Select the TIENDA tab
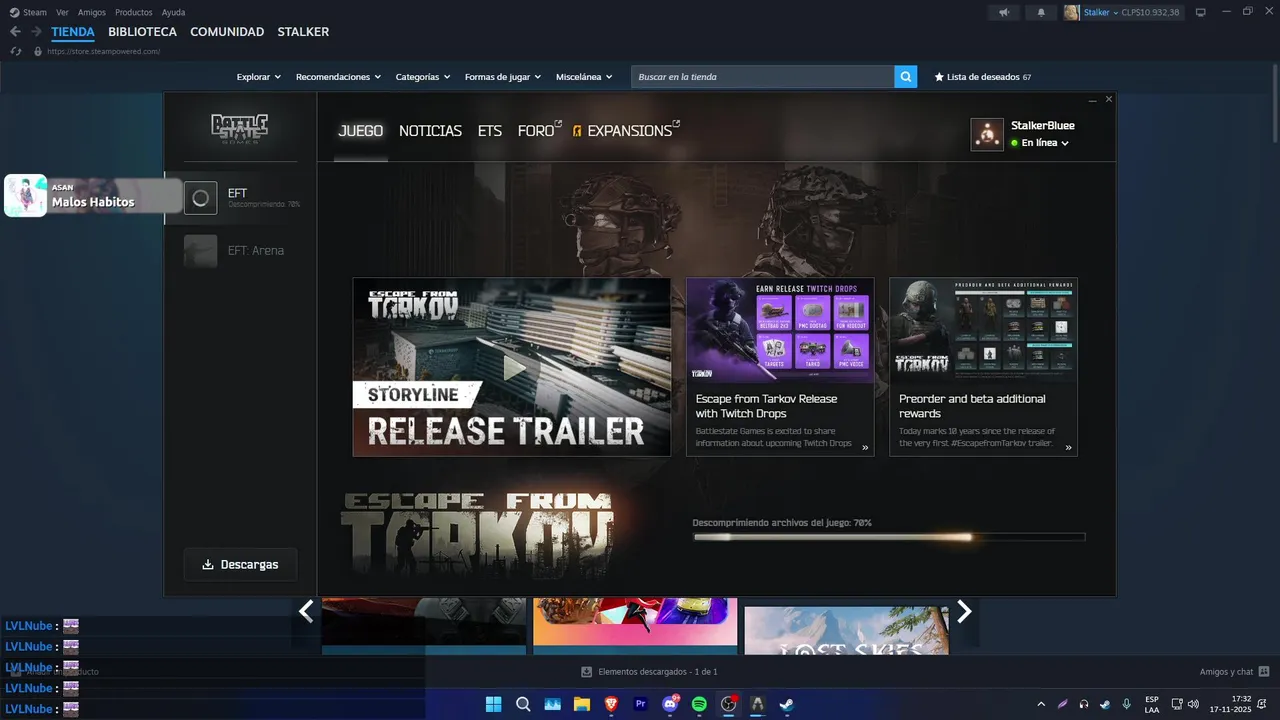Image resolution: width=1280 pixels, height=720 pixels. 73,32
